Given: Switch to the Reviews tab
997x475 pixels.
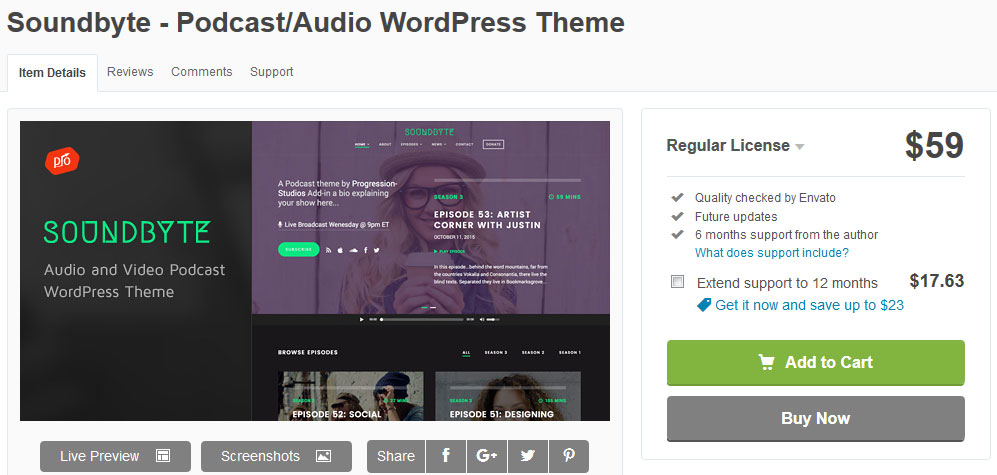Looking at the screenshot, I should (x=130, y=72).
